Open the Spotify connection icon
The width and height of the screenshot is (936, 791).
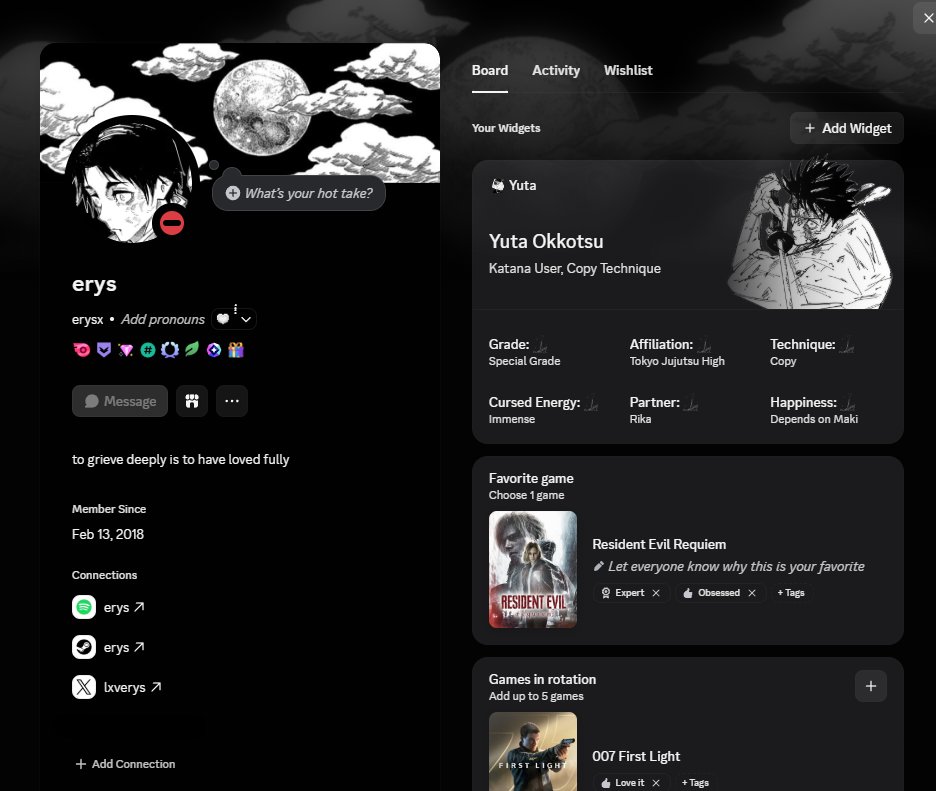tap(84, 607)
